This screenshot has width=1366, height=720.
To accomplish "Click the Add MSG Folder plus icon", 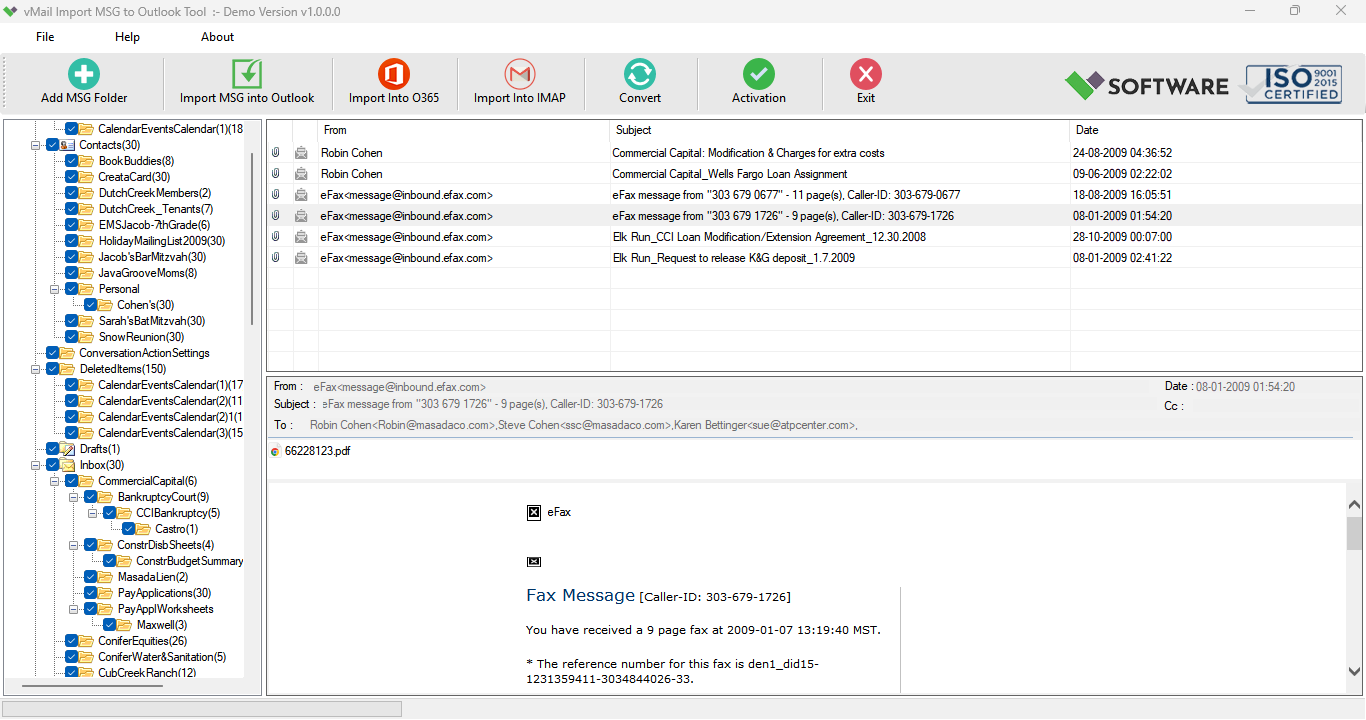I will [x=84, y=74].
